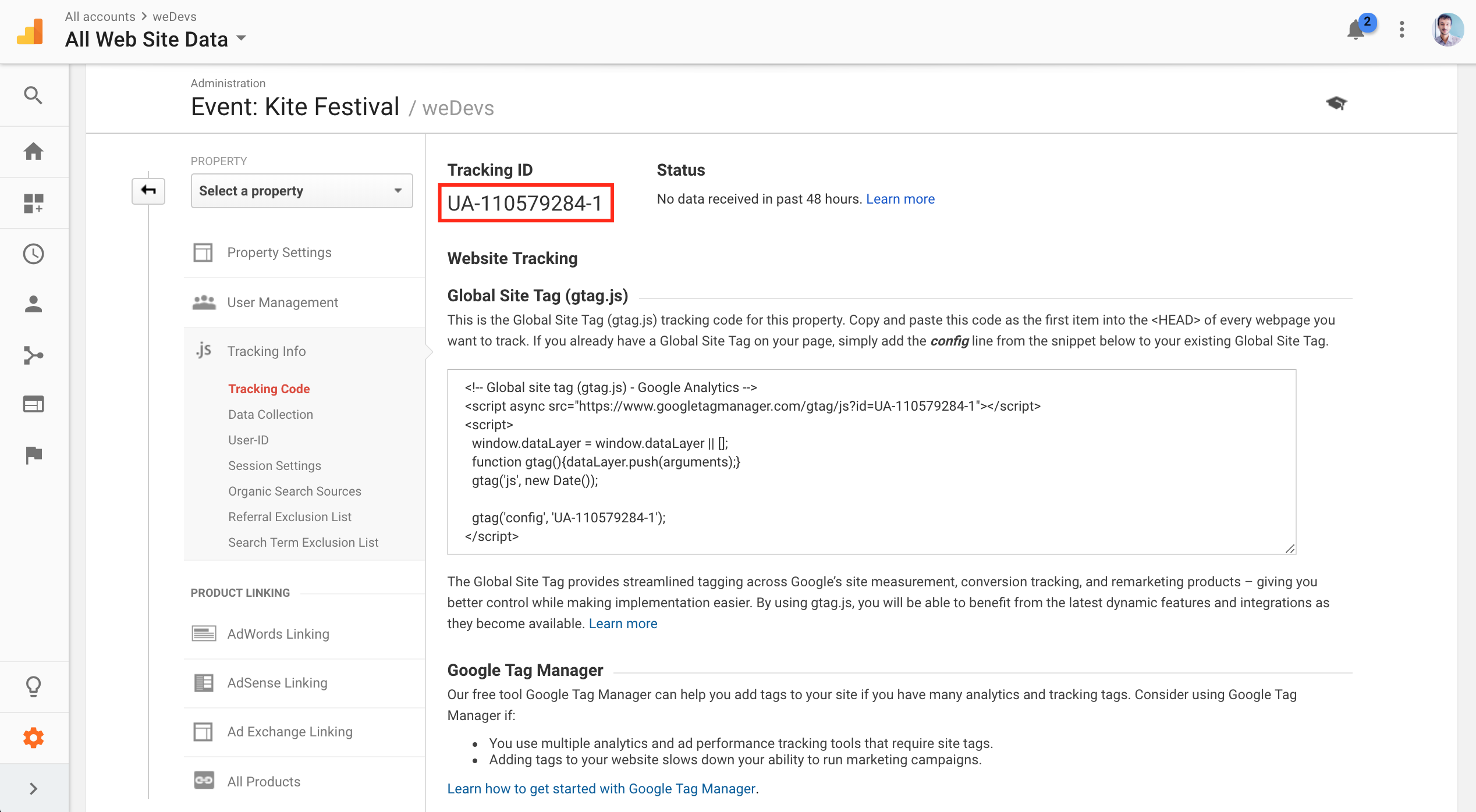Click the User Management people icon
Viewport: 1476px width, 812px height.
coord(204,302)
